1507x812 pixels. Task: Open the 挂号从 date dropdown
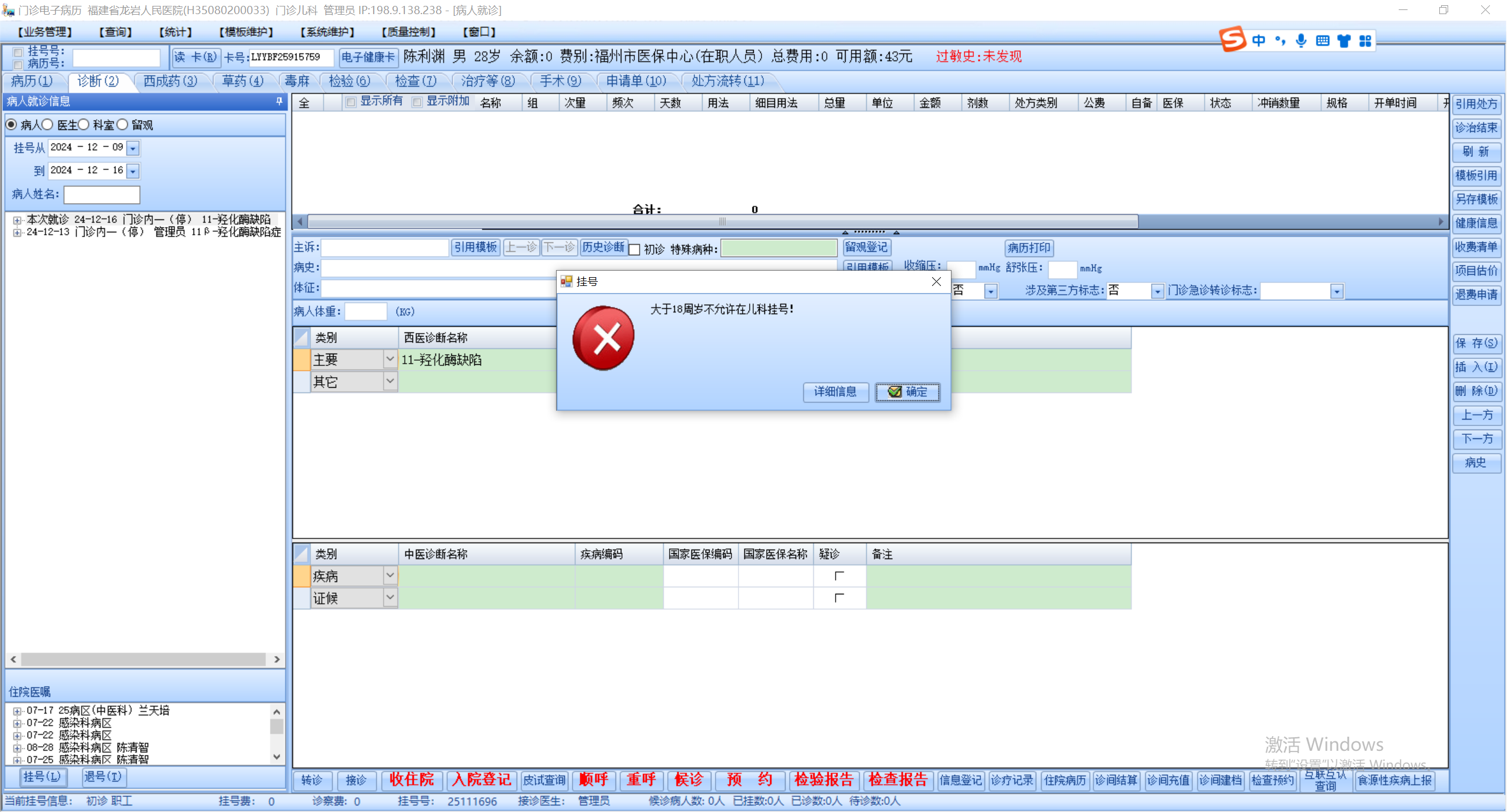[x=133, y=148]
